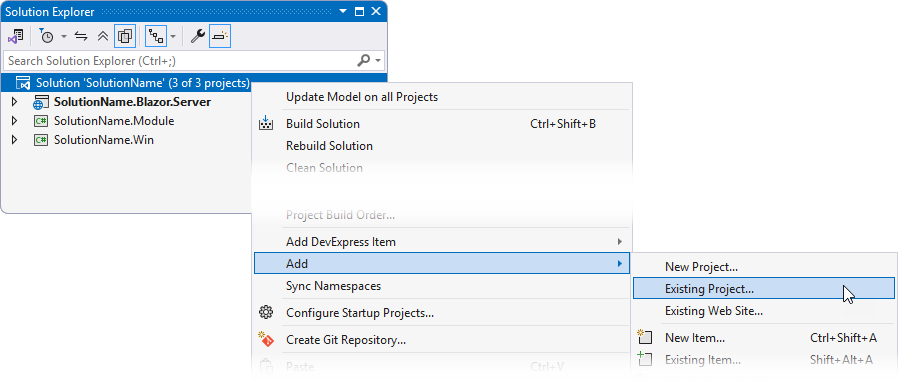Screen dimensions: 898x388
Task: Click the magnifier search icon
Action: 364,60
